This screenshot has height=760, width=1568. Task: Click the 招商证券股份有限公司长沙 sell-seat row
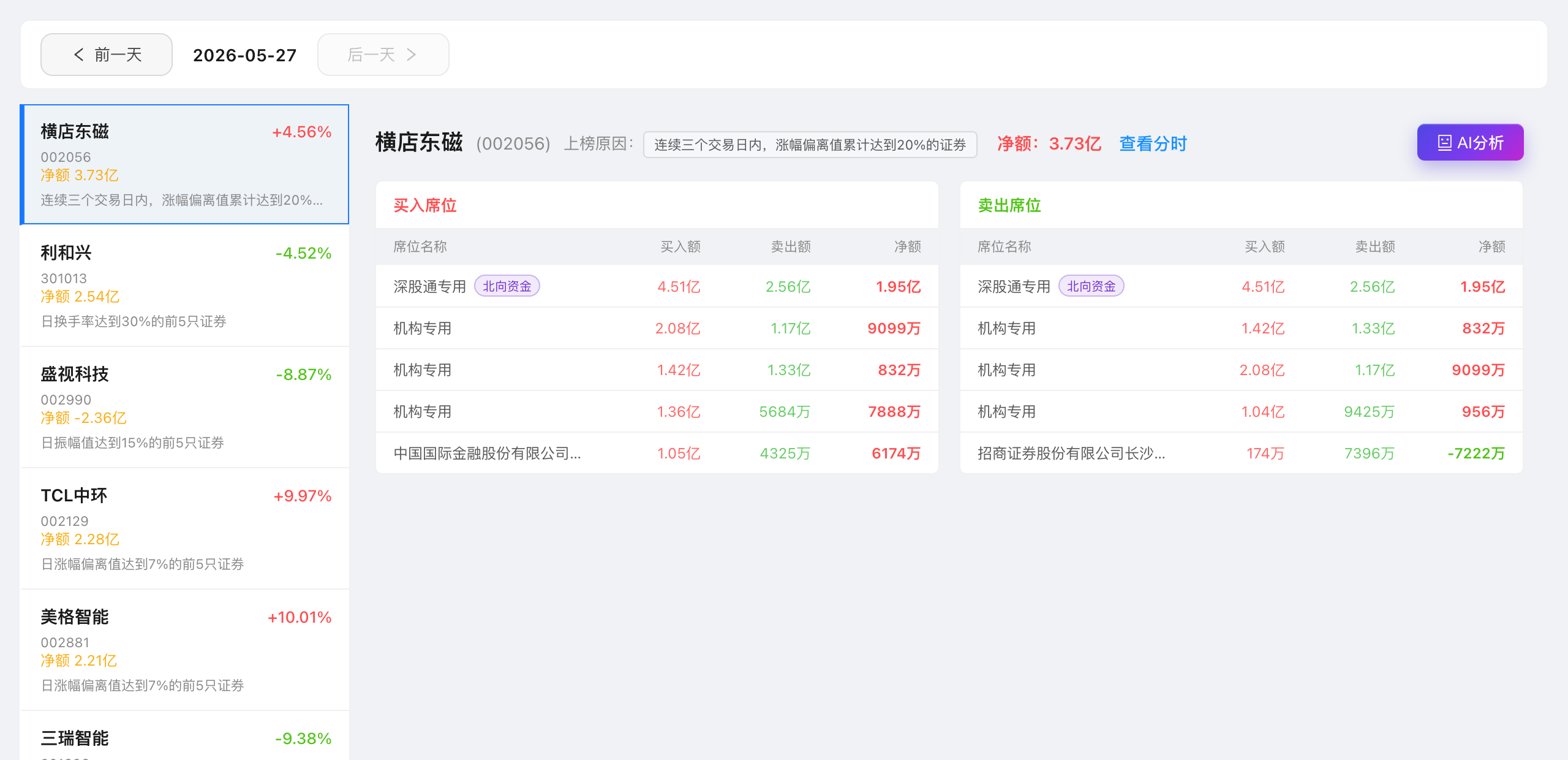coord(1241,453)
